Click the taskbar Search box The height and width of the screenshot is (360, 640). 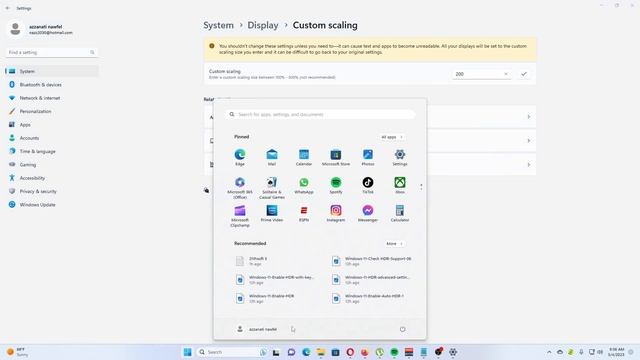pyautogui.click(x=232, y=352)
